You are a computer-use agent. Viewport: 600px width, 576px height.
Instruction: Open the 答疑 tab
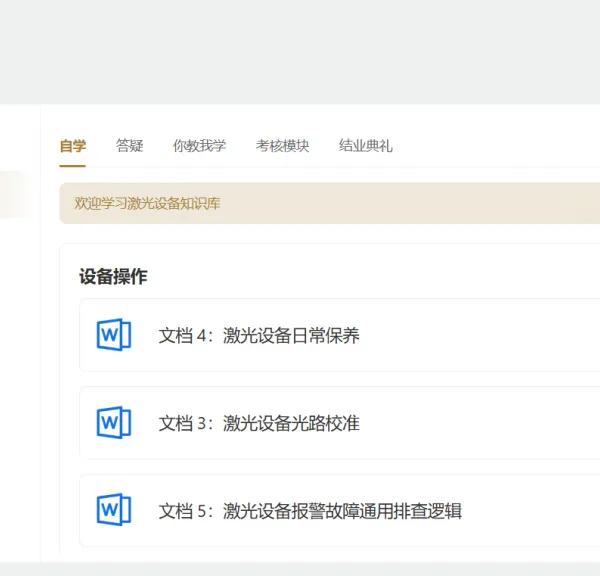click(x=130, y=146)
